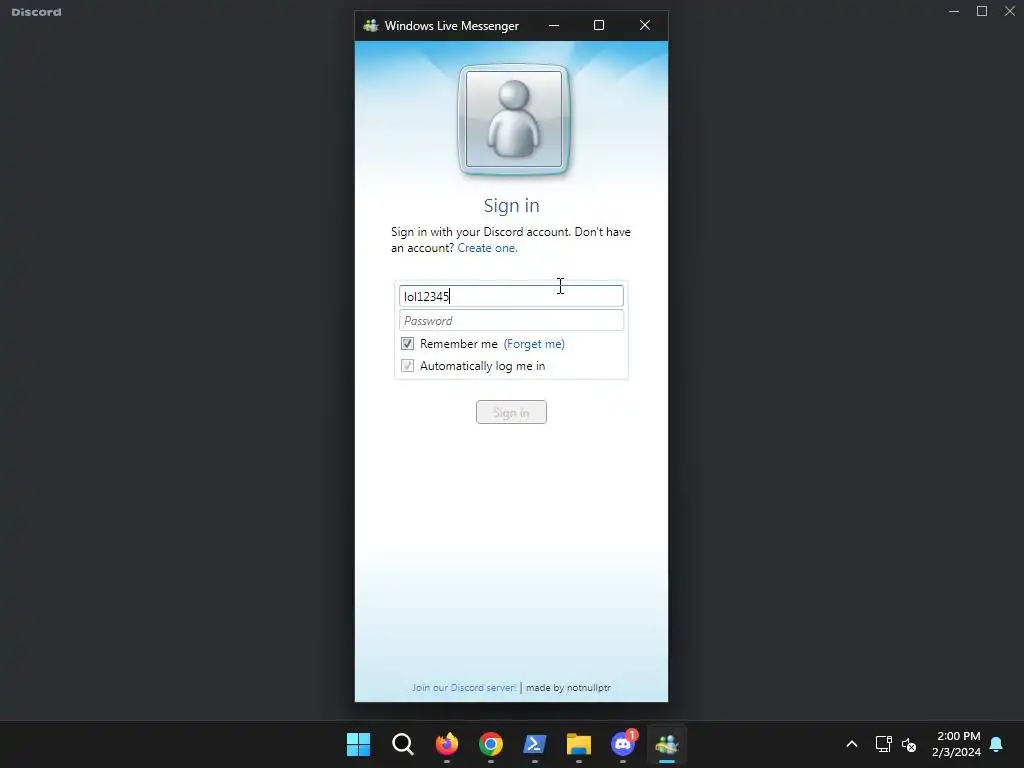Open Google Chrome from the taskbar
Image resolution: width=1024 pixels, height=768 pixels.
pyautogui.click(x=491, y=744)
